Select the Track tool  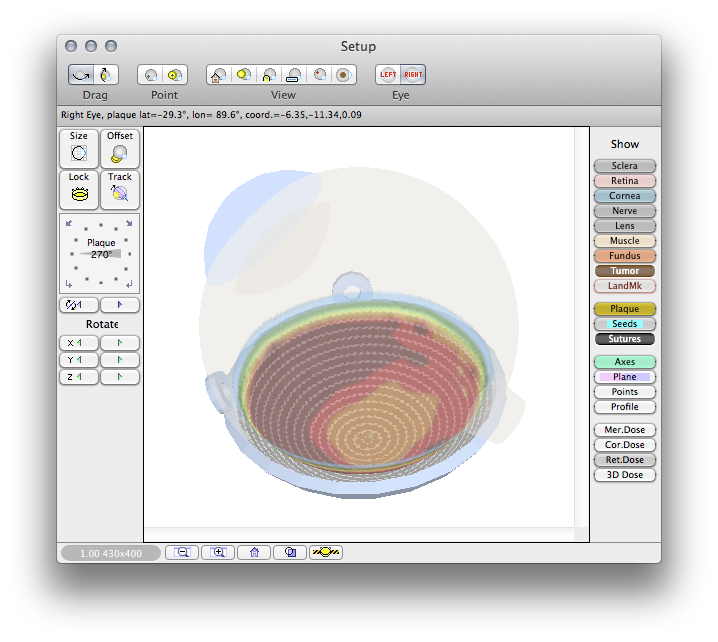click(x=120, y=190)
